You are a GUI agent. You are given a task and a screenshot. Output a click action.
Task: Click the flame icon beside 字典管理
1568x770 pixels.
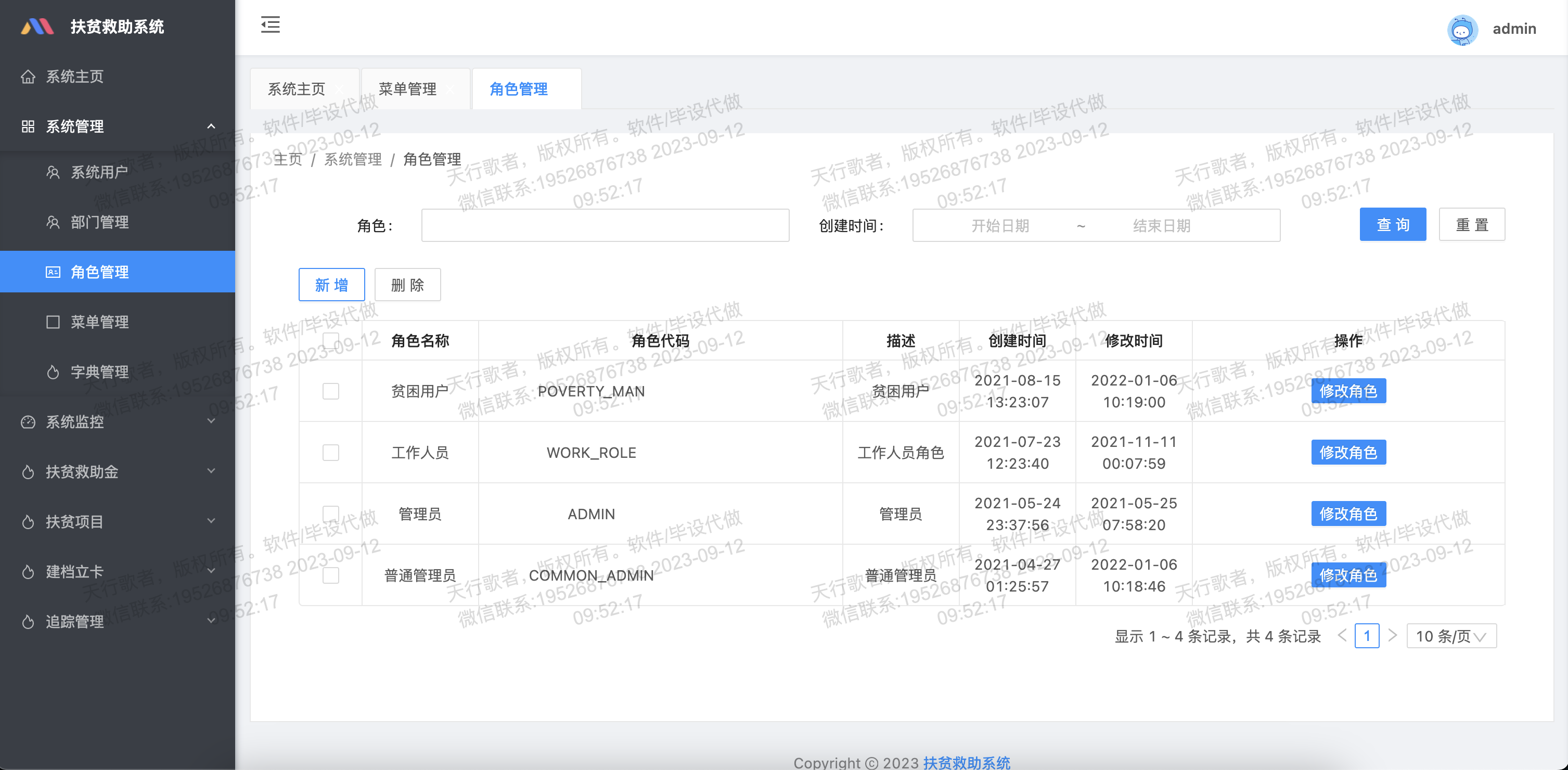coord(53,372)
